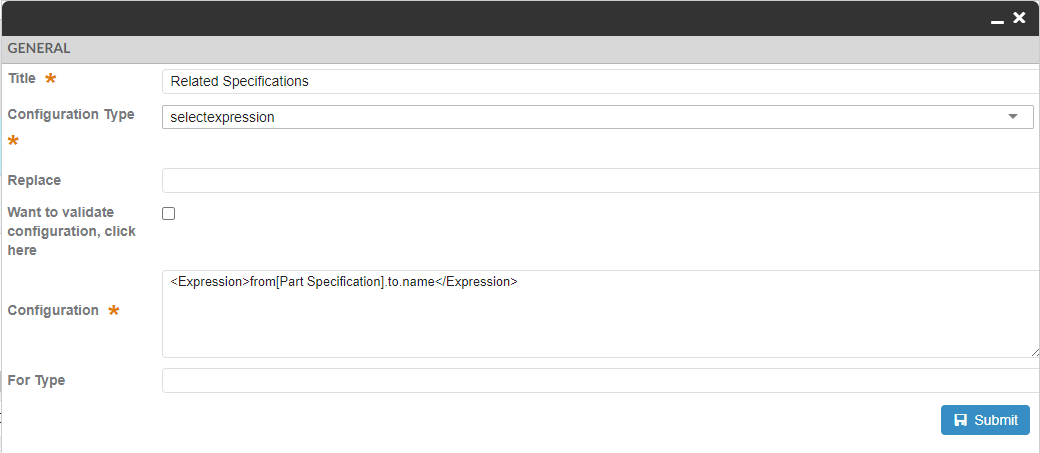Screen dimensions: 1040x453
Task: Click the 'Want to validate configuration' label
Action: pos(71,231)
